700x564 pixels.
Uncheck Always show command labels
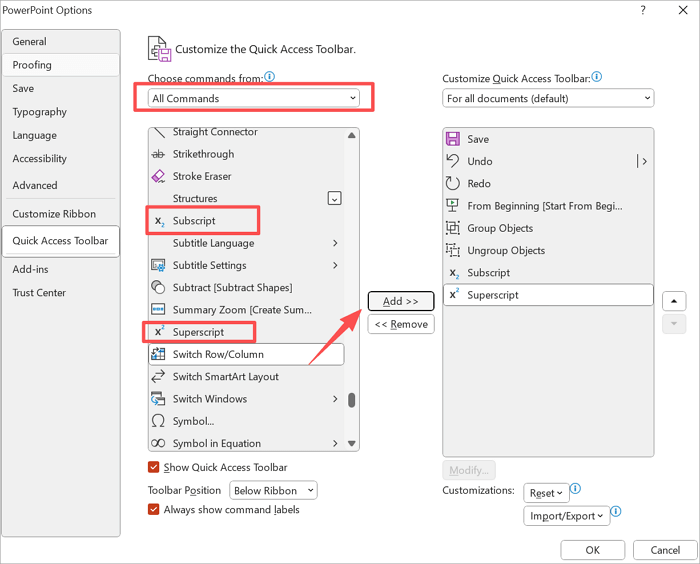pos(154,510)
